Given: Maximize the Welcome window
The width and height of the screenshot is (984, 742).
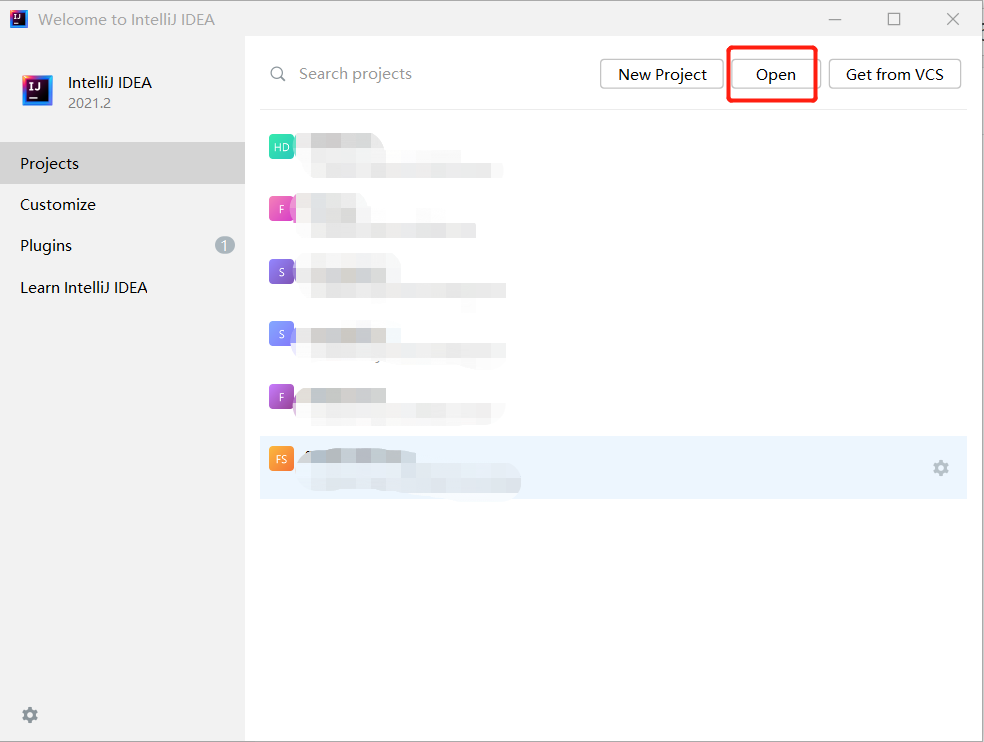Looking at the screenshot, I should pos(894,19).
